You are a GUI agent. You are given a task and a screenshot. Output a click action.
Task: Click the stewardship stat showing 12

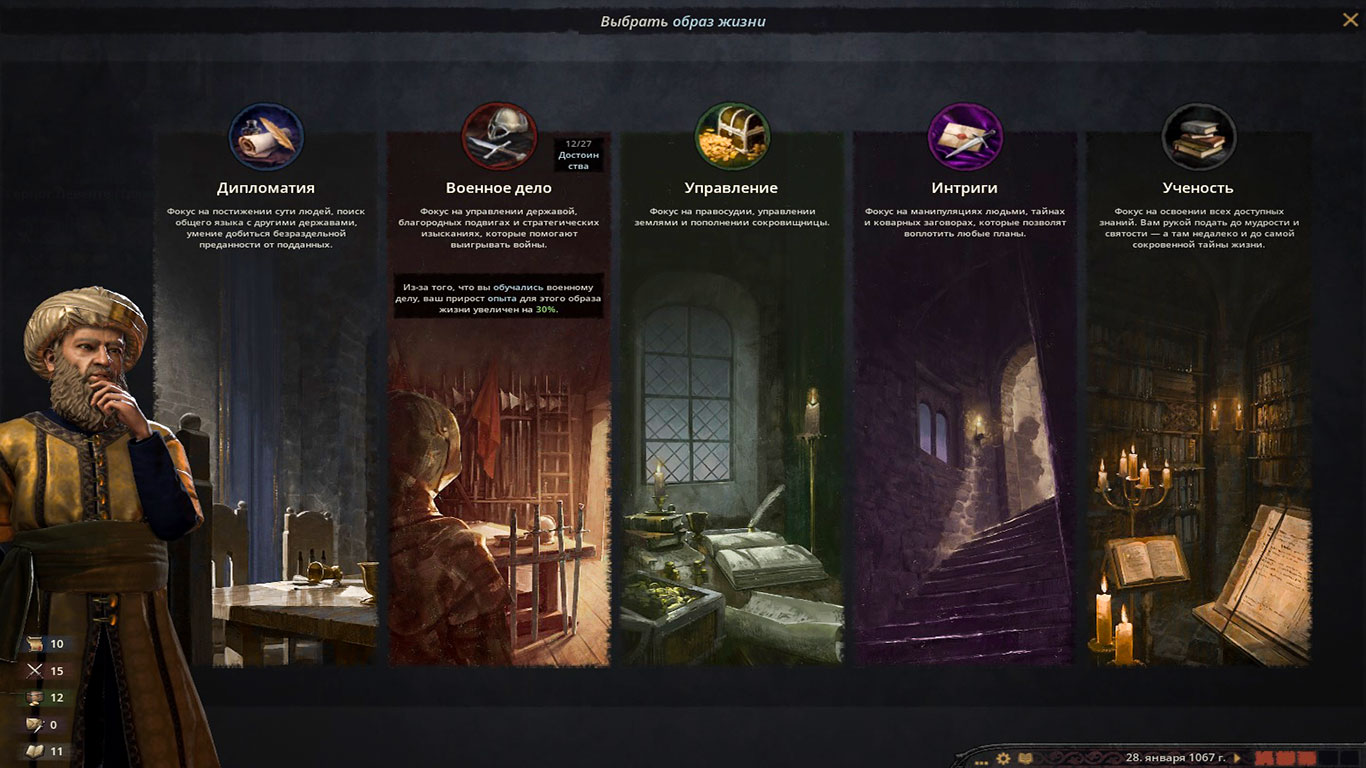pos(45,698)
